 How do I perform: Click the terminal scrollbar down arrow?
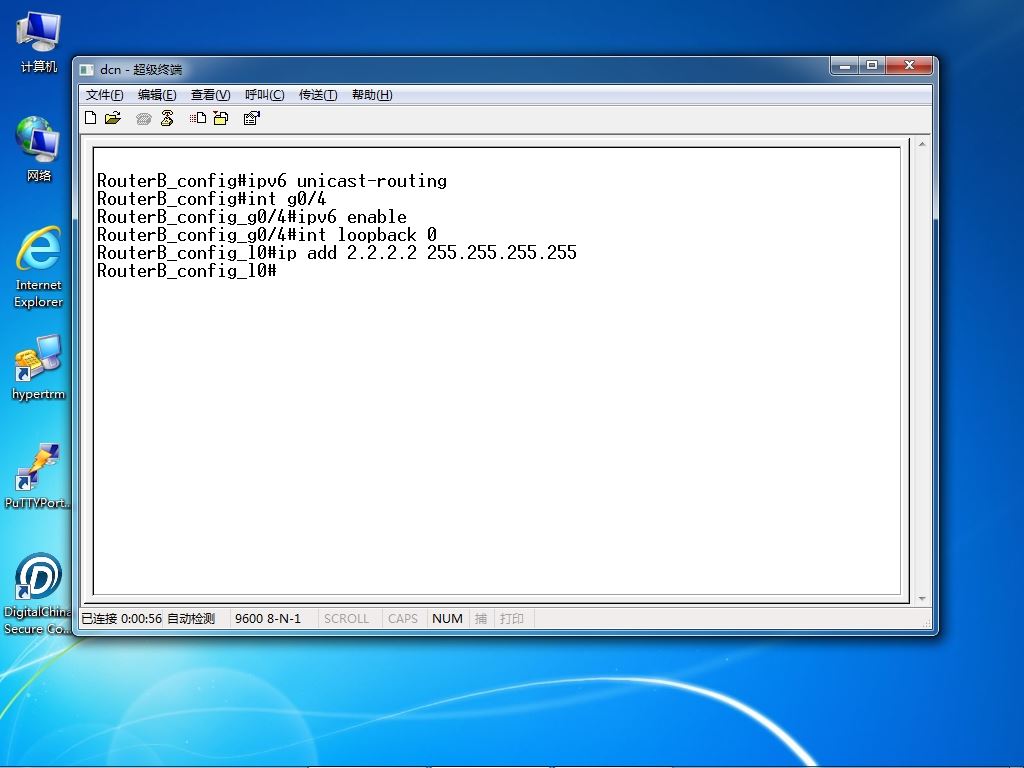coord(921,598)
